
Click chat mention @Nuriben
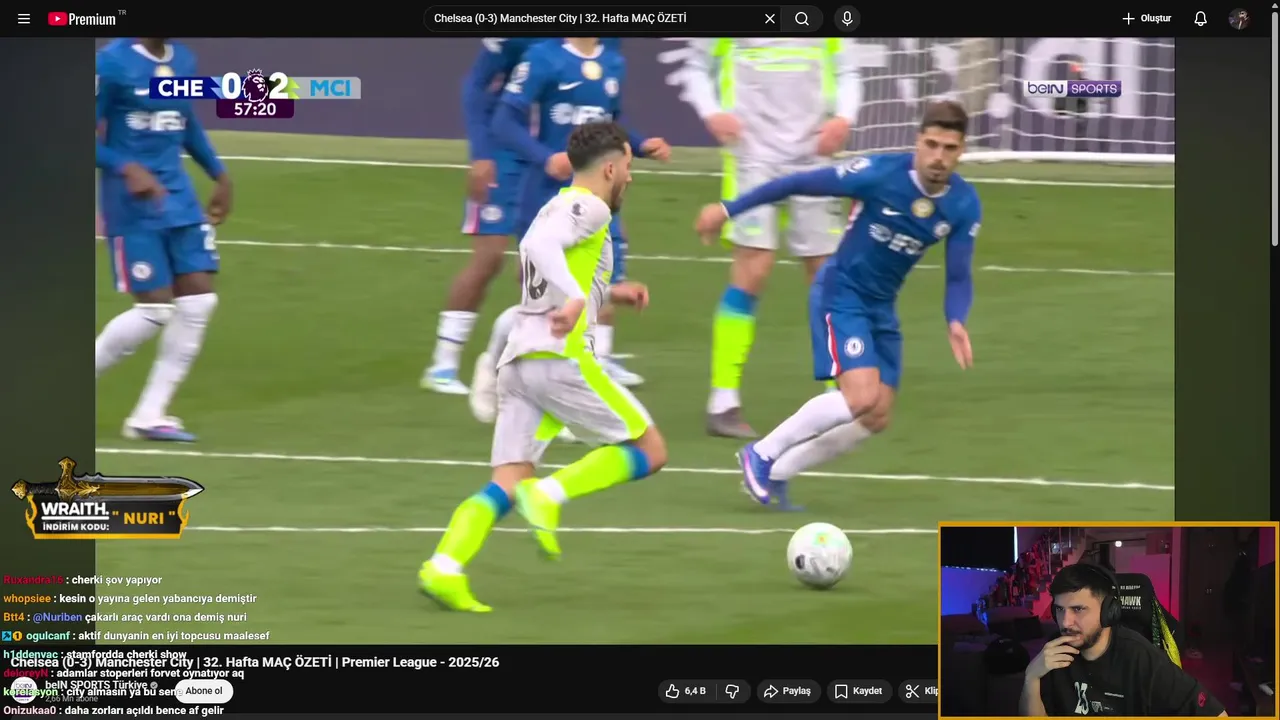click(57, 617)
